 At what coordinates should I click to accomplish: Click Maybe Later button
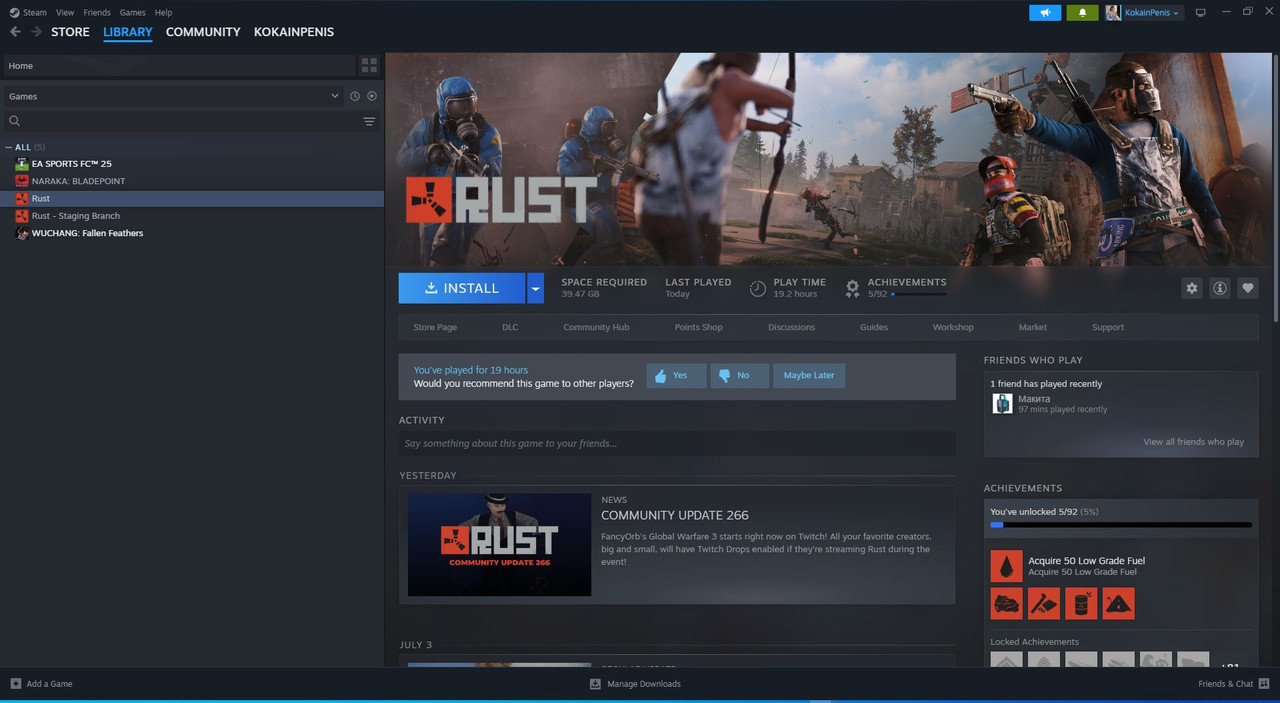pos(809,375)
